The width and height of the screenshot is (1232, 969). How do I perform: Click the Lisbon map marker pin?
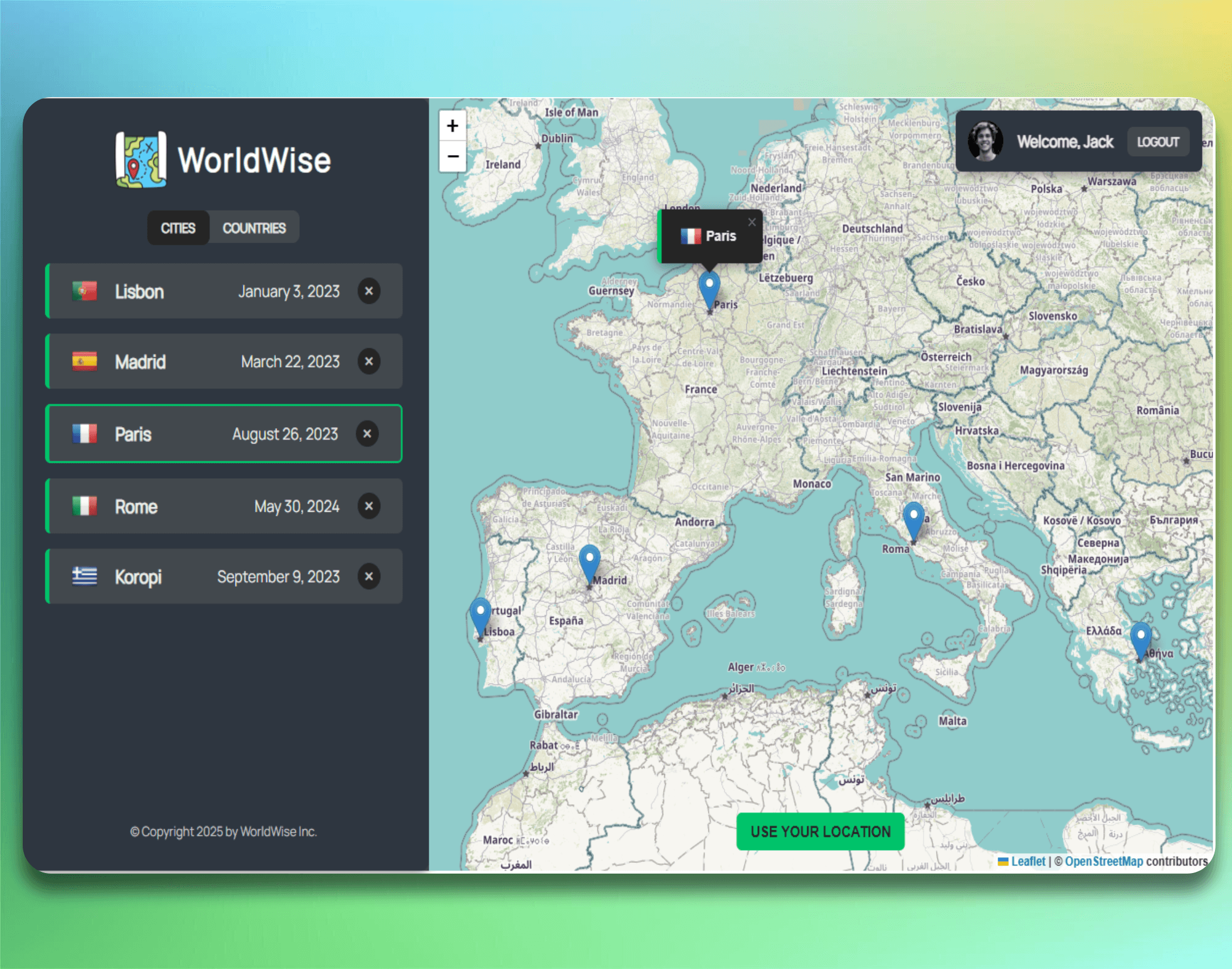coord(480,617)
